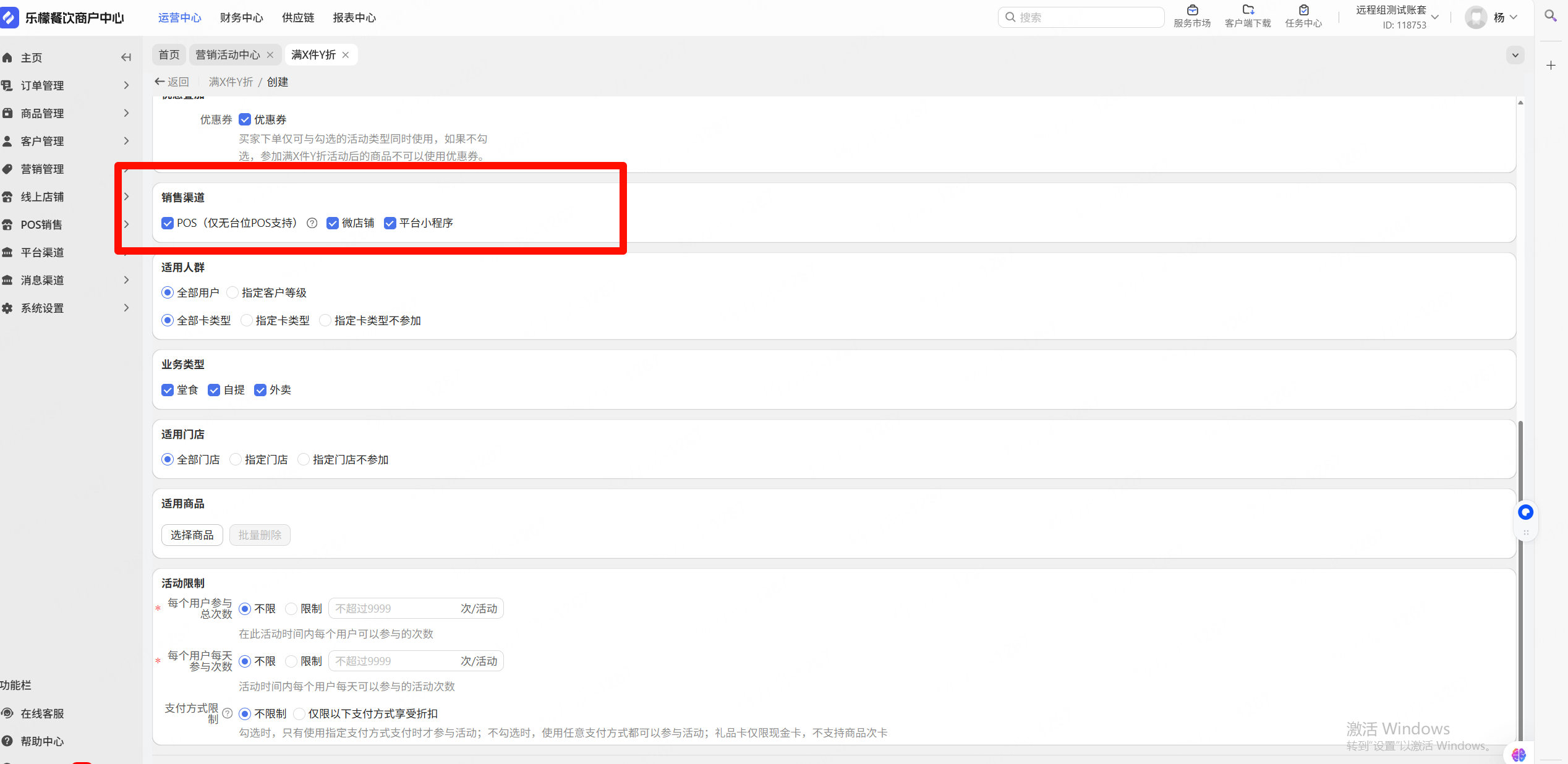Open the 杨 user menu dropdown
The width and height of the screenshot is (1568, 764).
1514,17
